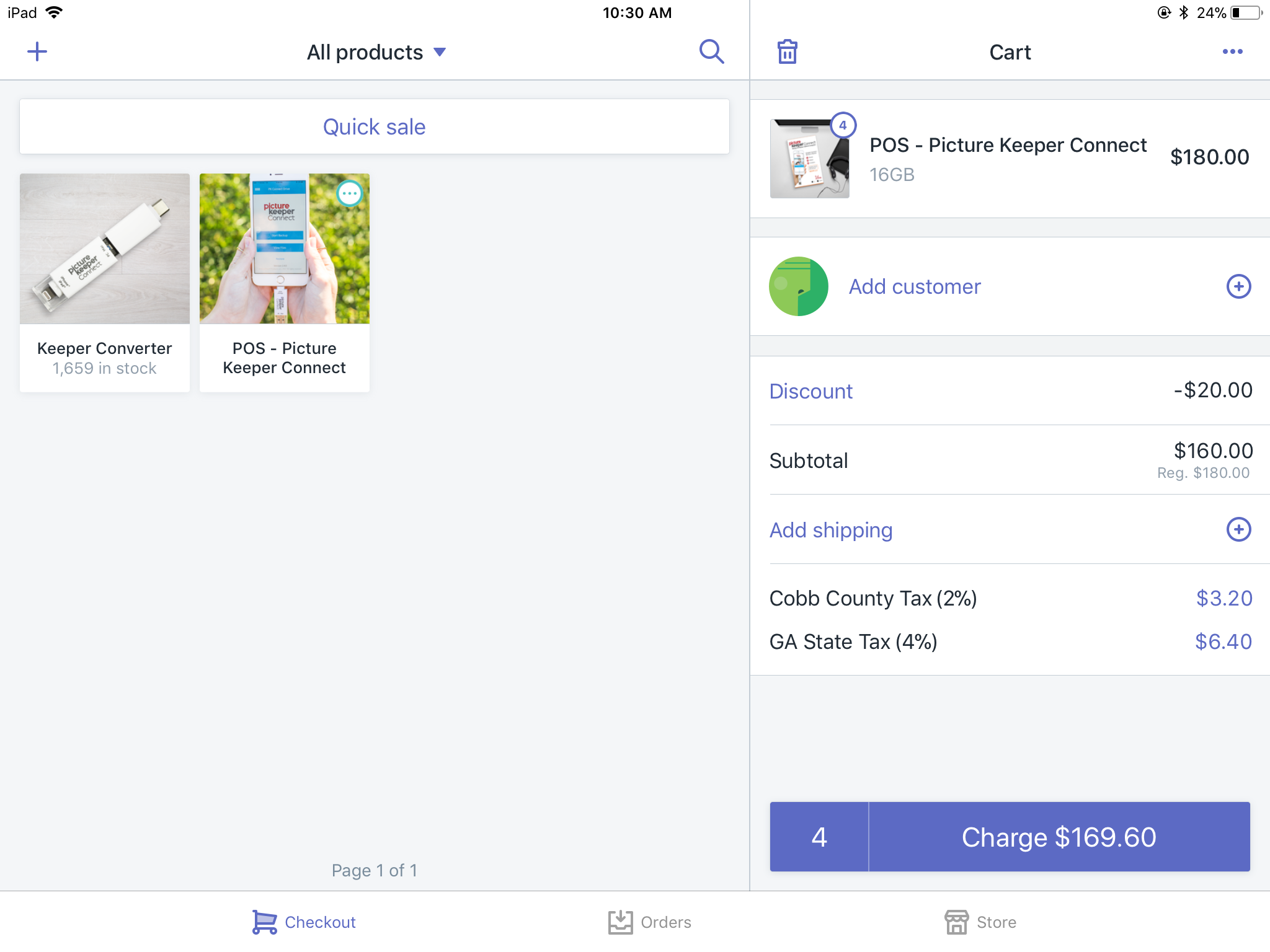Expand the All products dropdown
The height and width of the screenshot is (952, 1270).
pos(376,52)
